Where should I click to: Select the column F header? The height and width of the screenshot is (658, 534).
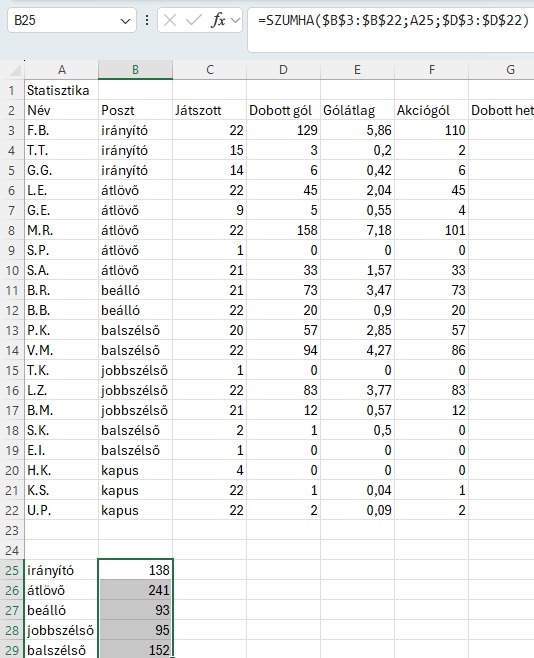[x=432, y=70]
